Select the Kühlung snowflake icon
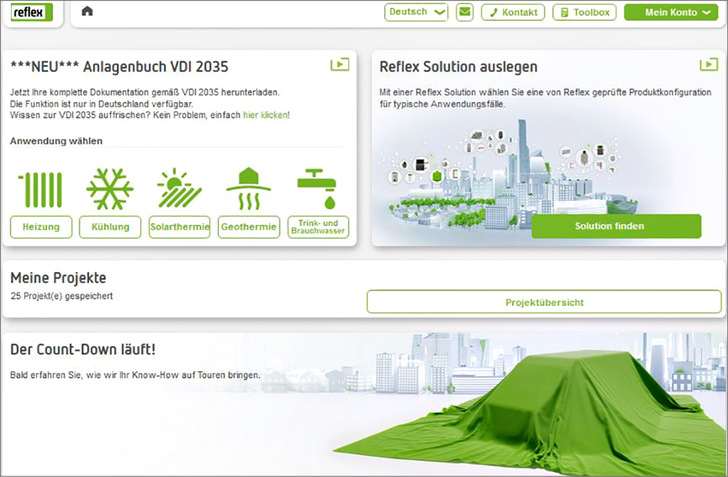 tap(110, 188)
